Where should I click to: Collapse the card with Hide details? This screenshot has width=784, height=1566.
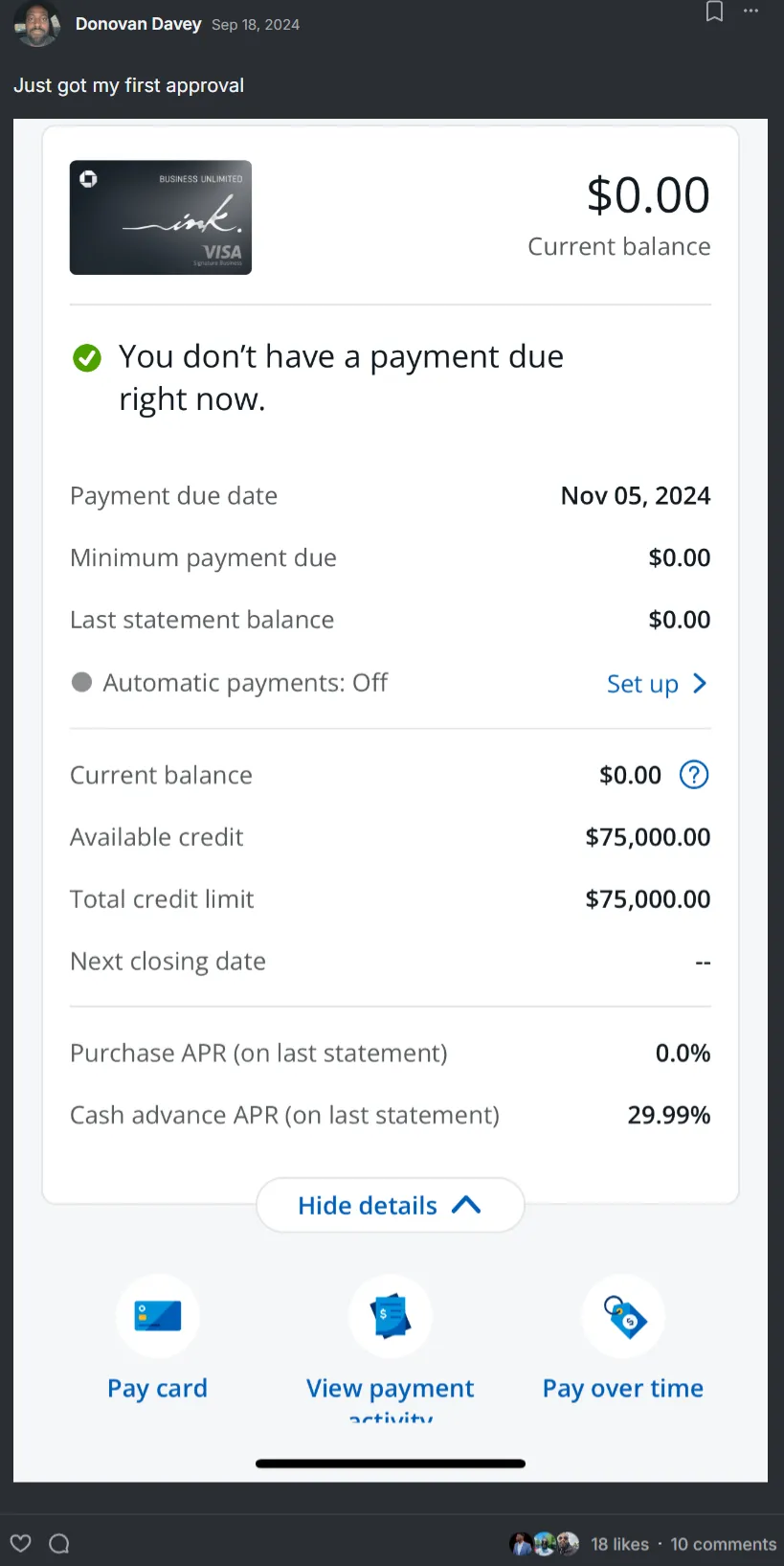[x=390, y=1205]
